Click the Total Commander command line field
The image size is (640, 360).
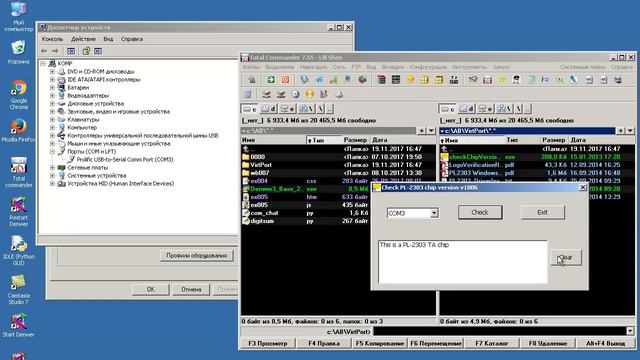(x=500, y=331)
